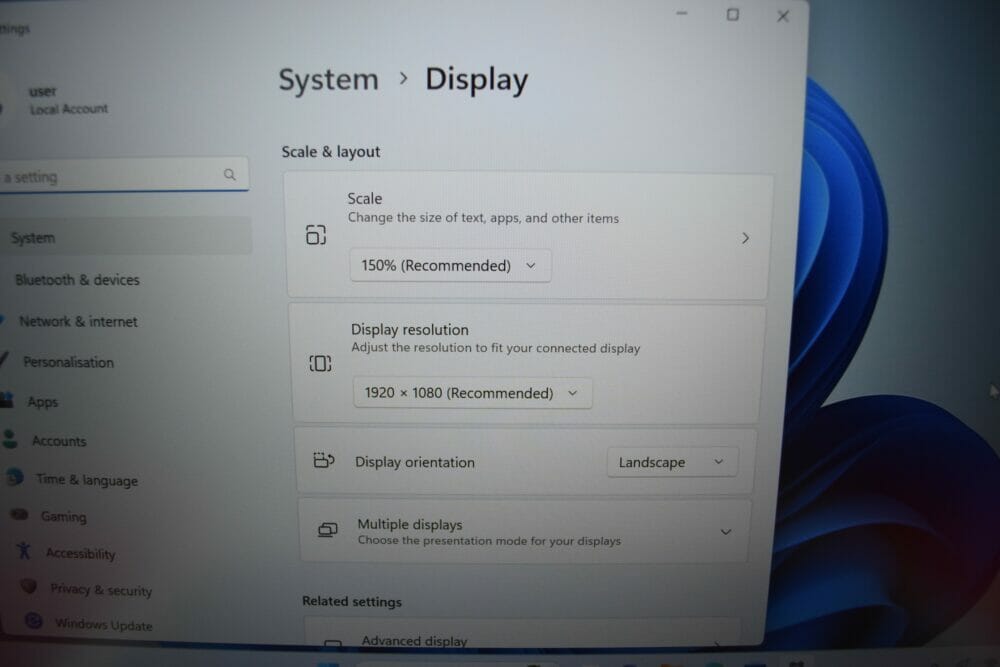Image resolution: width=1000 pixels, height=667 pixels.
Task: Go back to System in breadcrumb
Action: click(328, 80)
